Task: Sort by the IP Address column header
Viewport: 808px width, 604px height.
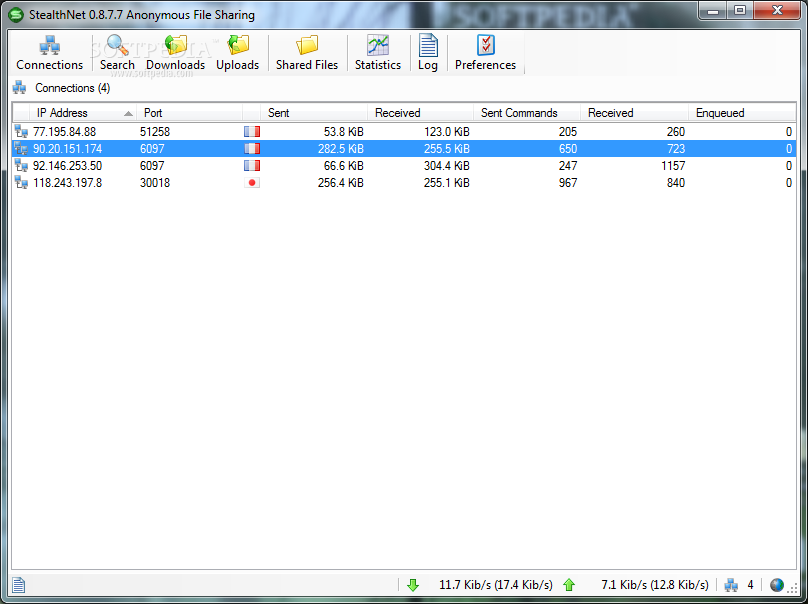Action: (x=82, y=113)
